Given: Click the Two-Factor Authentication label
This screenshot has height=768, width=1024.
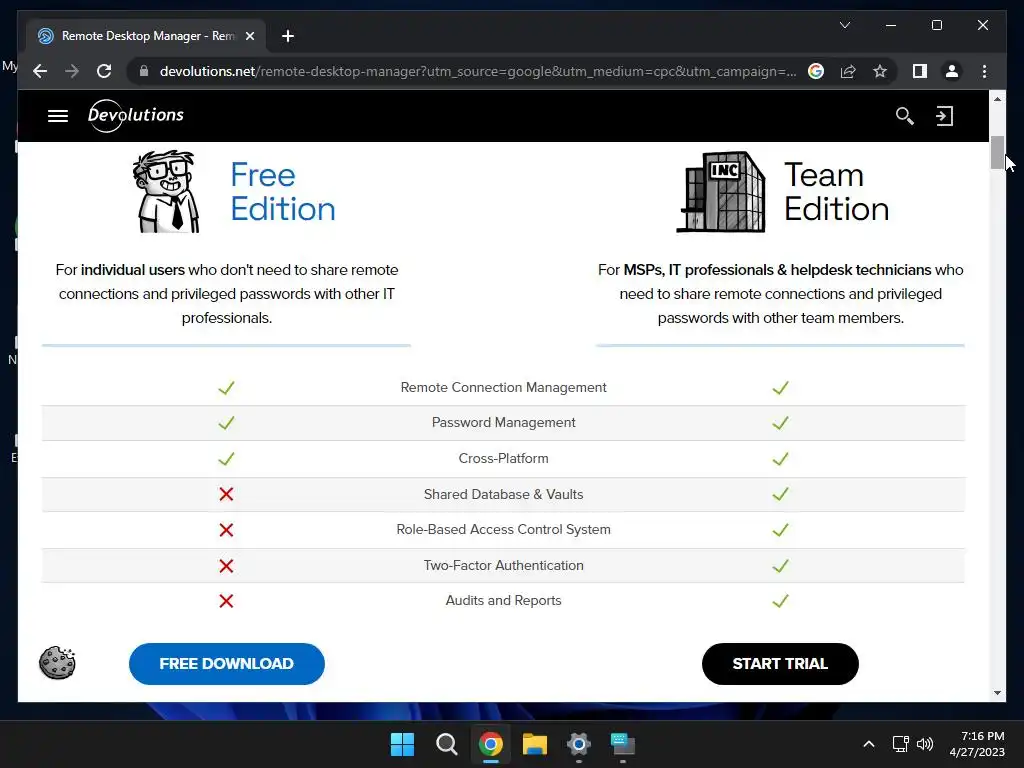Looking at the screenshot, I should tap(504, 566).
